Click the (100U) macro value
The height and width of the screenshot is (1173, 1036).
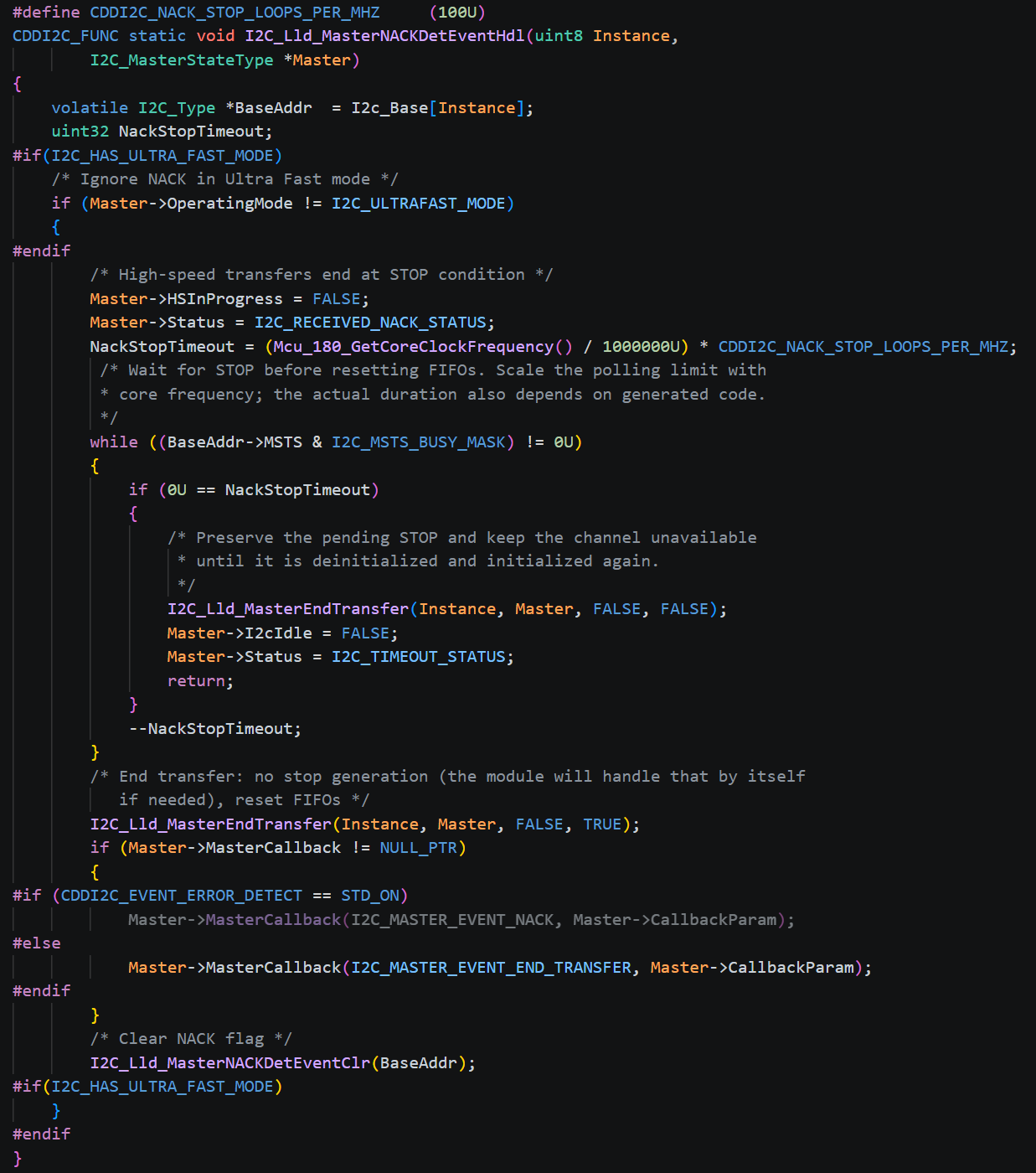[x=457, y=13]
